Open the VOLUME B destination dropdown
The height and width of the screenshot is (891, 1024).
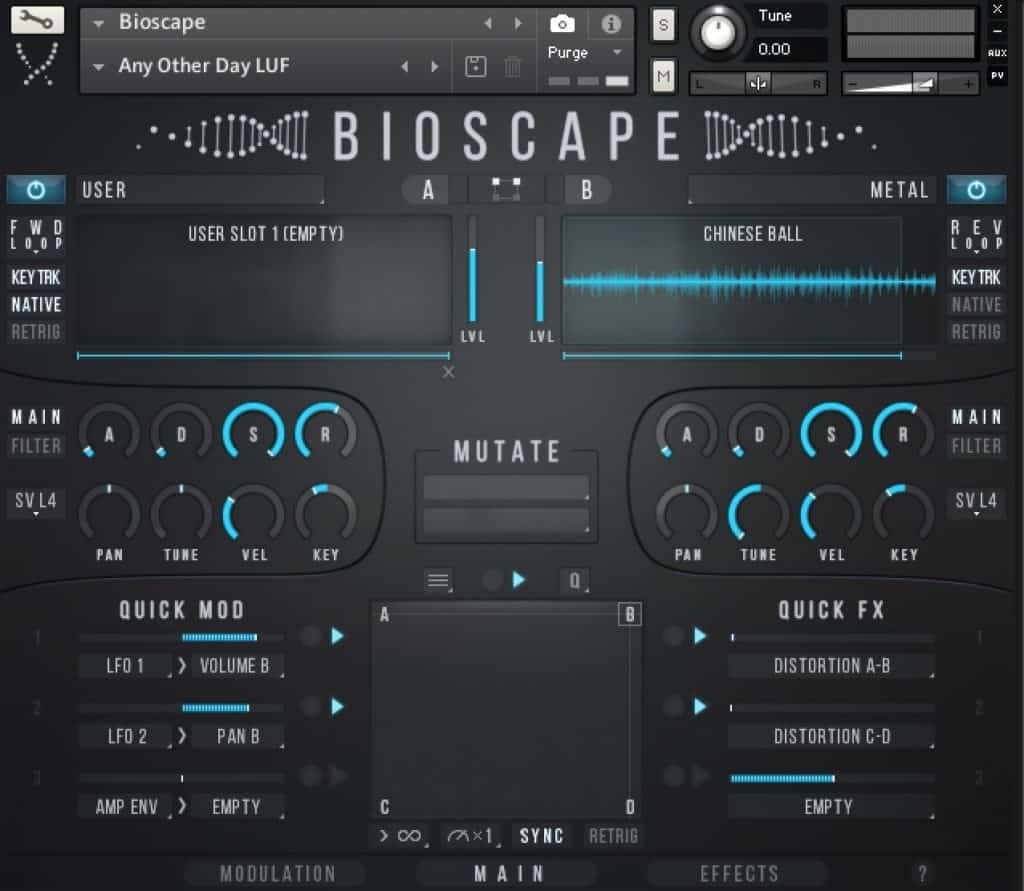238,666
